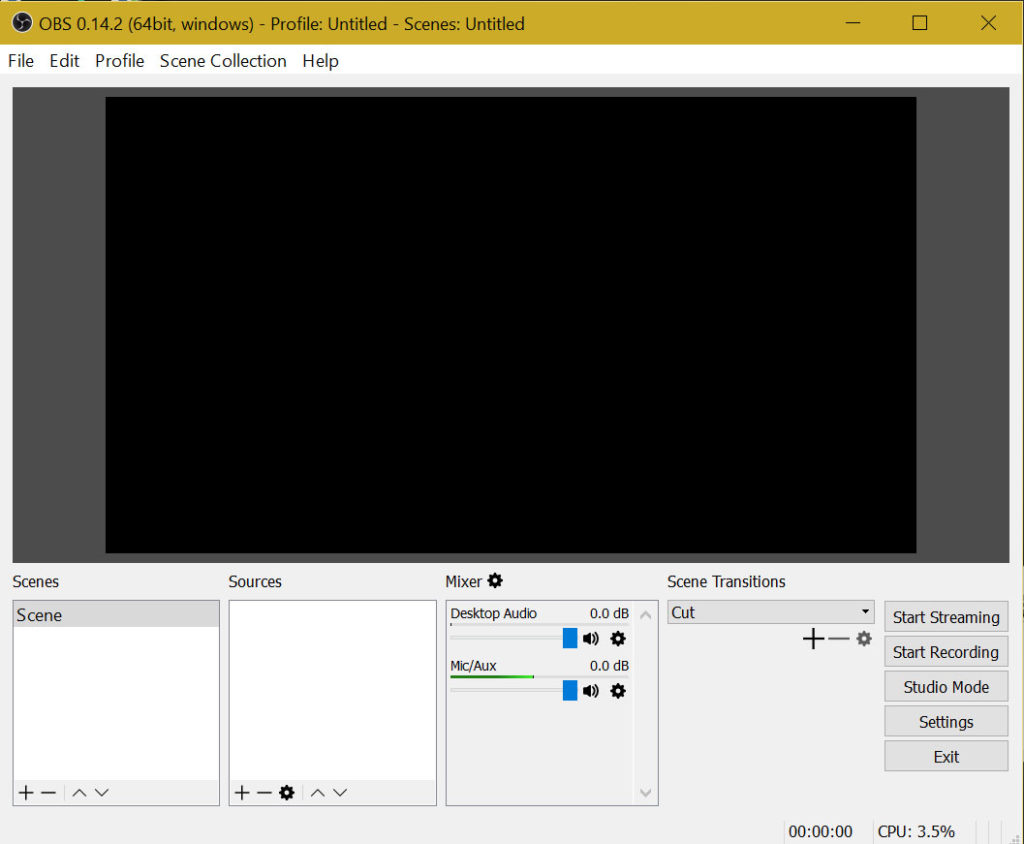Open the Scene Collection menu
The image size is (1024, 844).
(x=223, y=61)
